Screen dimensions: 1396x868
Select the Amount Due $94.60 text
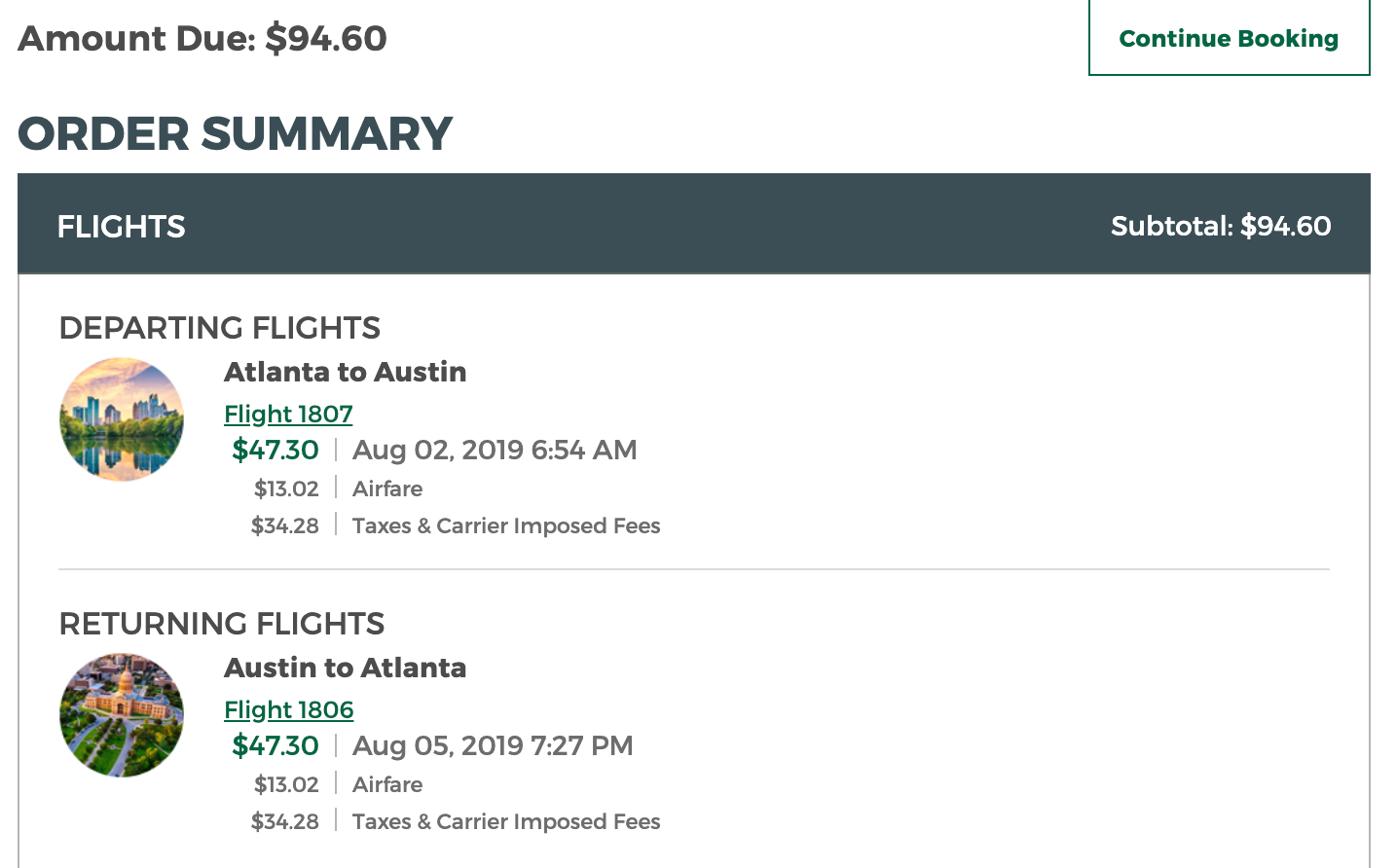[x=202, y=39]
